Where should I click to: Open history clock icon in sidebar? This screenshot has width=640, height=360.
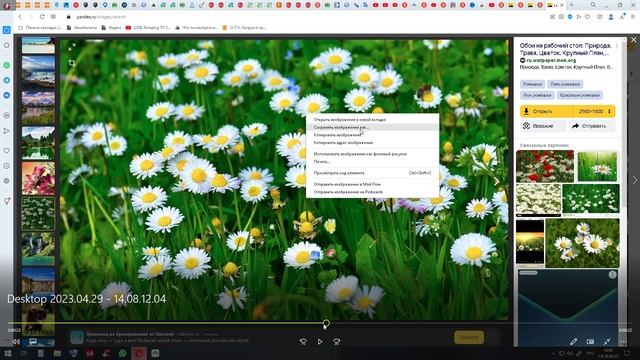[7, 166]
